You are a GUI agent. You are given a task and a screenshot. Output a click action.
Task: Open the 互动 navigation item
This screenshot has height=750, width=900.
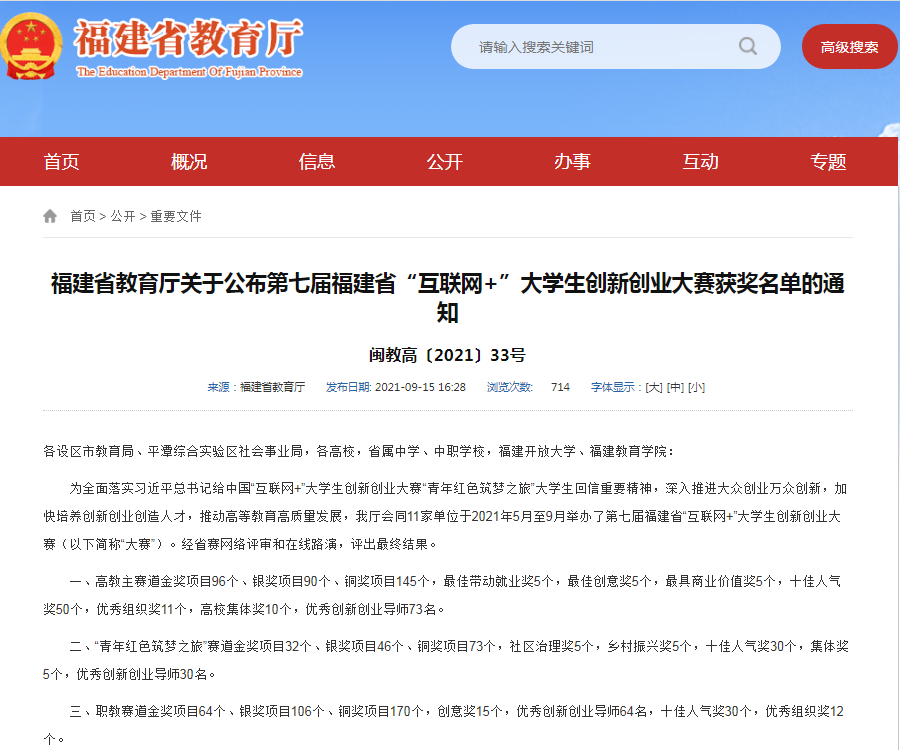(700, 162)
